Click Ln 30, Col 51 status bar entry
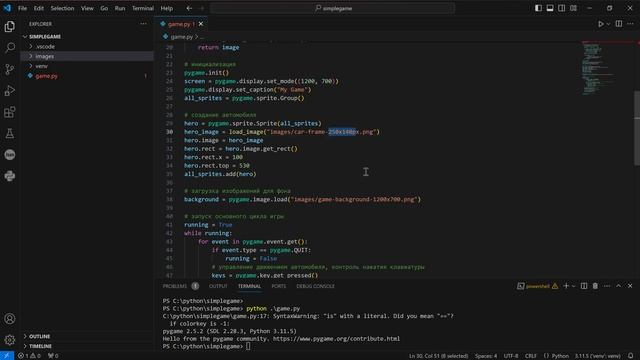 click(x=438, y=356)
